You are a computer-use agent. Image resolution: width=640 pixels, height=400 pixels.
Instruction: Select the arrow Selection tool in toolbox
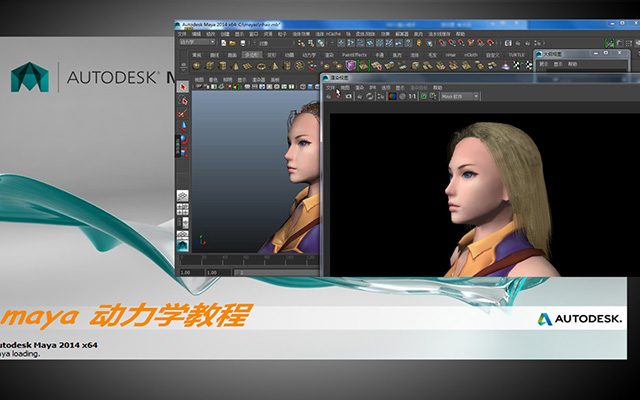click(183, 87)
